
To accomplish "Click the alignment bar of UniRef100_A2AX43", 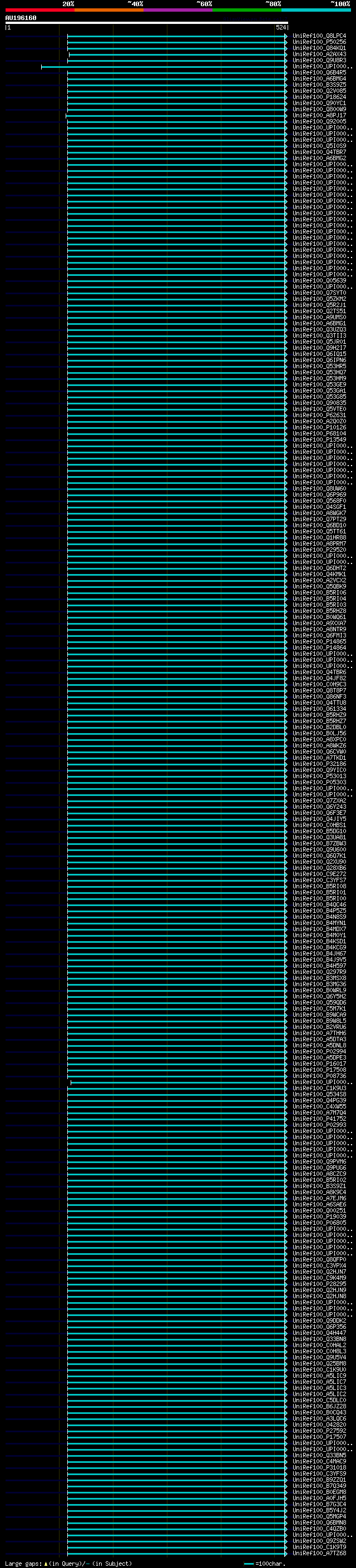I will pyautogui.click(x=179, y=55).
